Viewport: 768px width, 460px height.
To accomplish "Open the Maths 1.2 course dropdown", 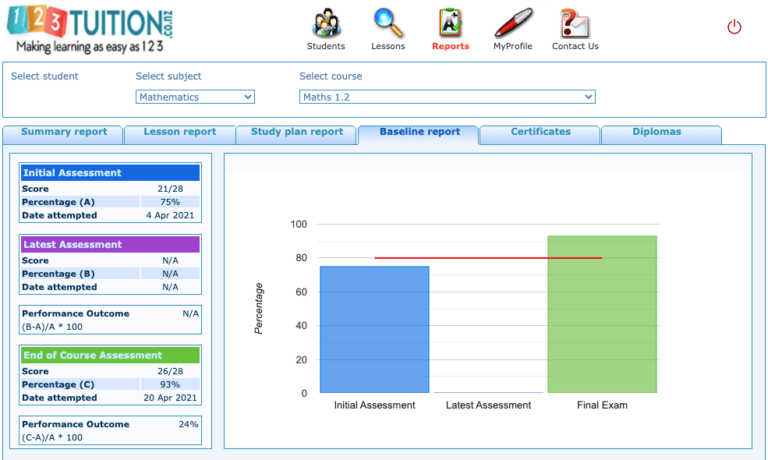I will click(x=447, y=97).
